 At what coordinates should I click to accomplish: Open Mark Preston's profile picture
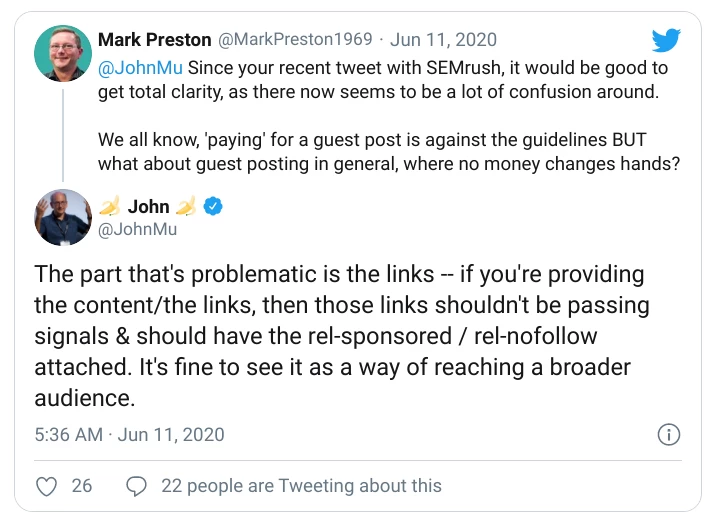[x=63, y=53]
